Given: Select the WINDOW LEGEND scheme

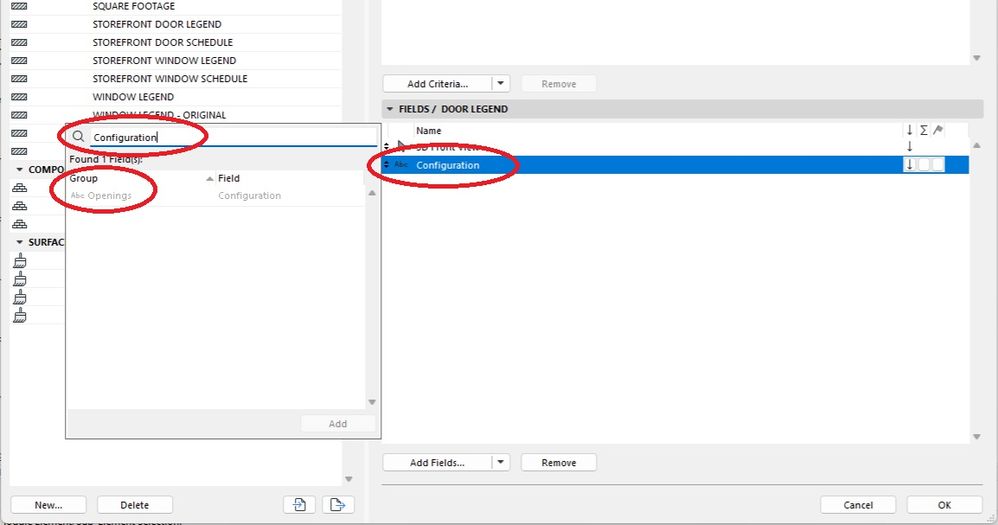Looking at the screenshot, I should point(133,97).
